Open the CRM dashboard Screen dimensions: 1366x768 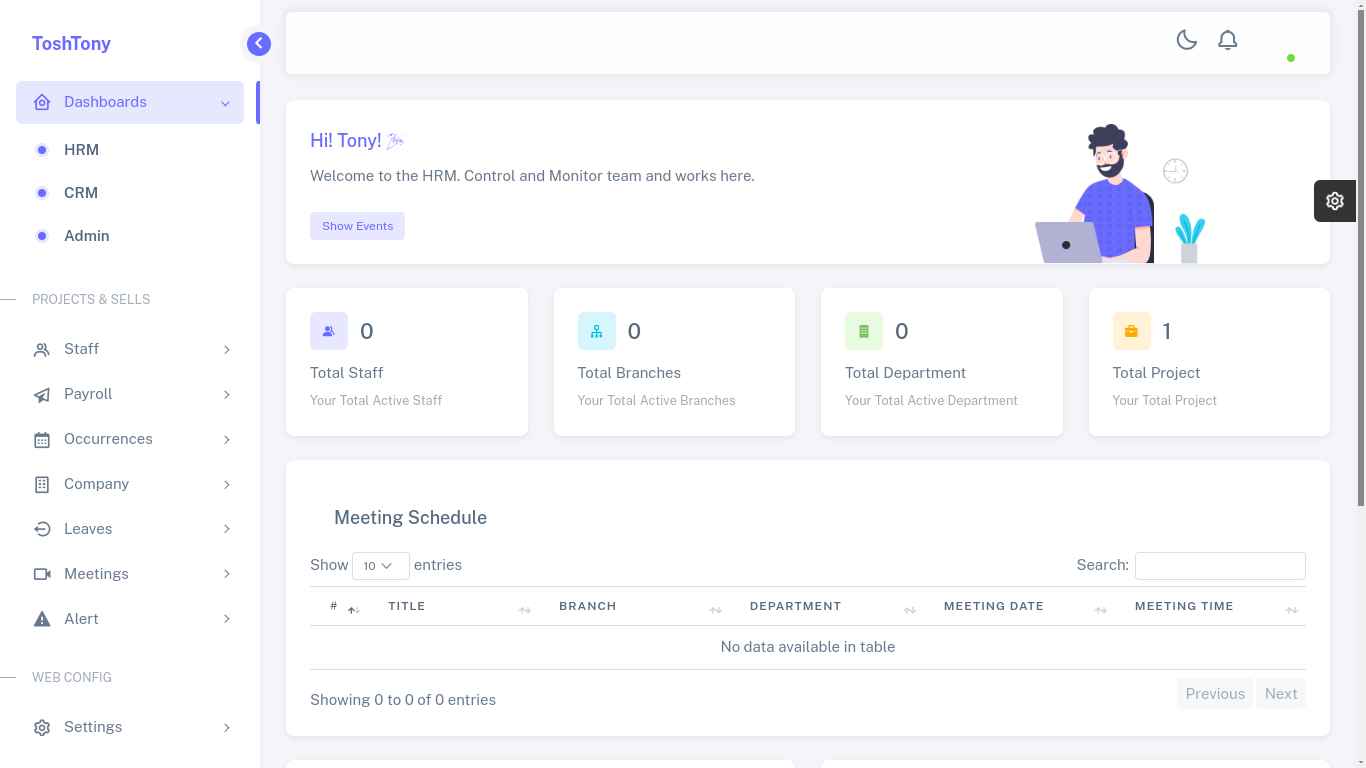tap(81, 193)
